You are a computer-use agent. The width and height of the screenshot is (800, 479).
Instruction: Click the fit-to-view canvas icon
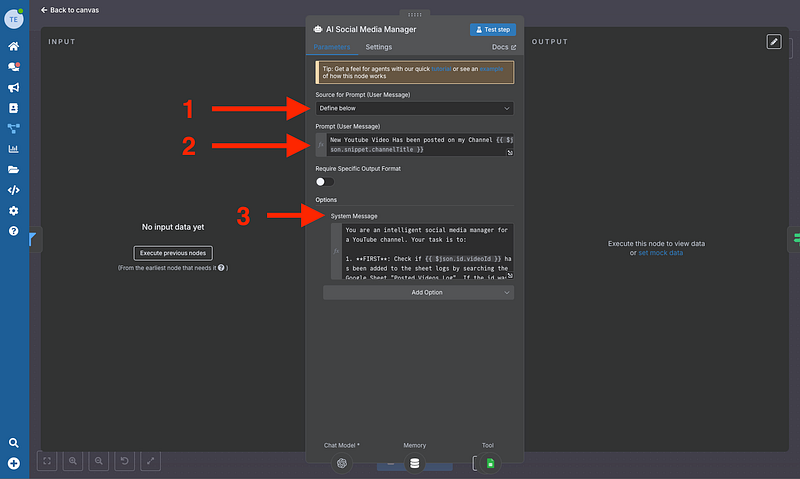coord(46,461)
